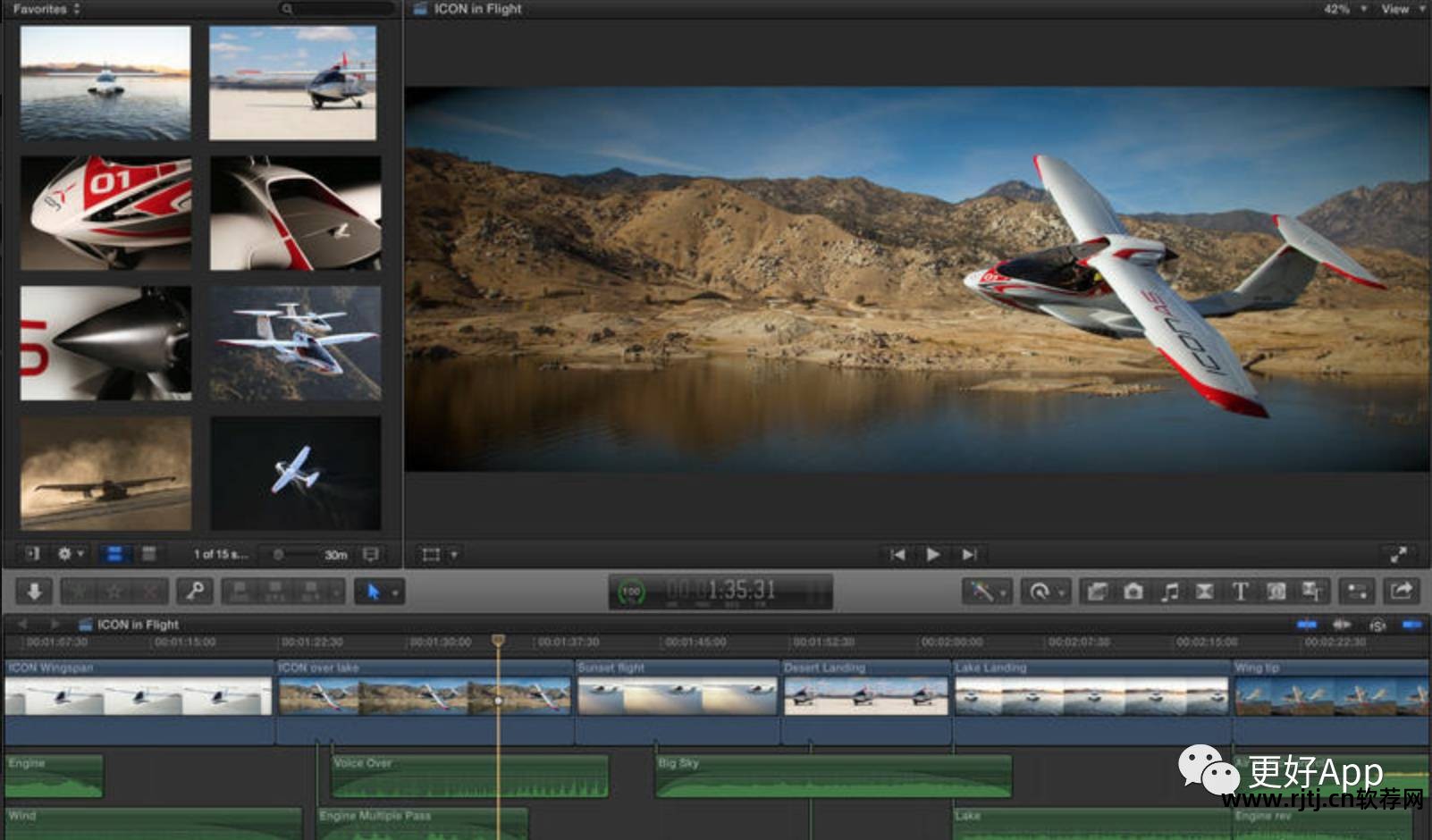This screenshot has width=1432, height=840.
Task: Open the Enhancements magic wand menu
Action: [x=986, y=591]
